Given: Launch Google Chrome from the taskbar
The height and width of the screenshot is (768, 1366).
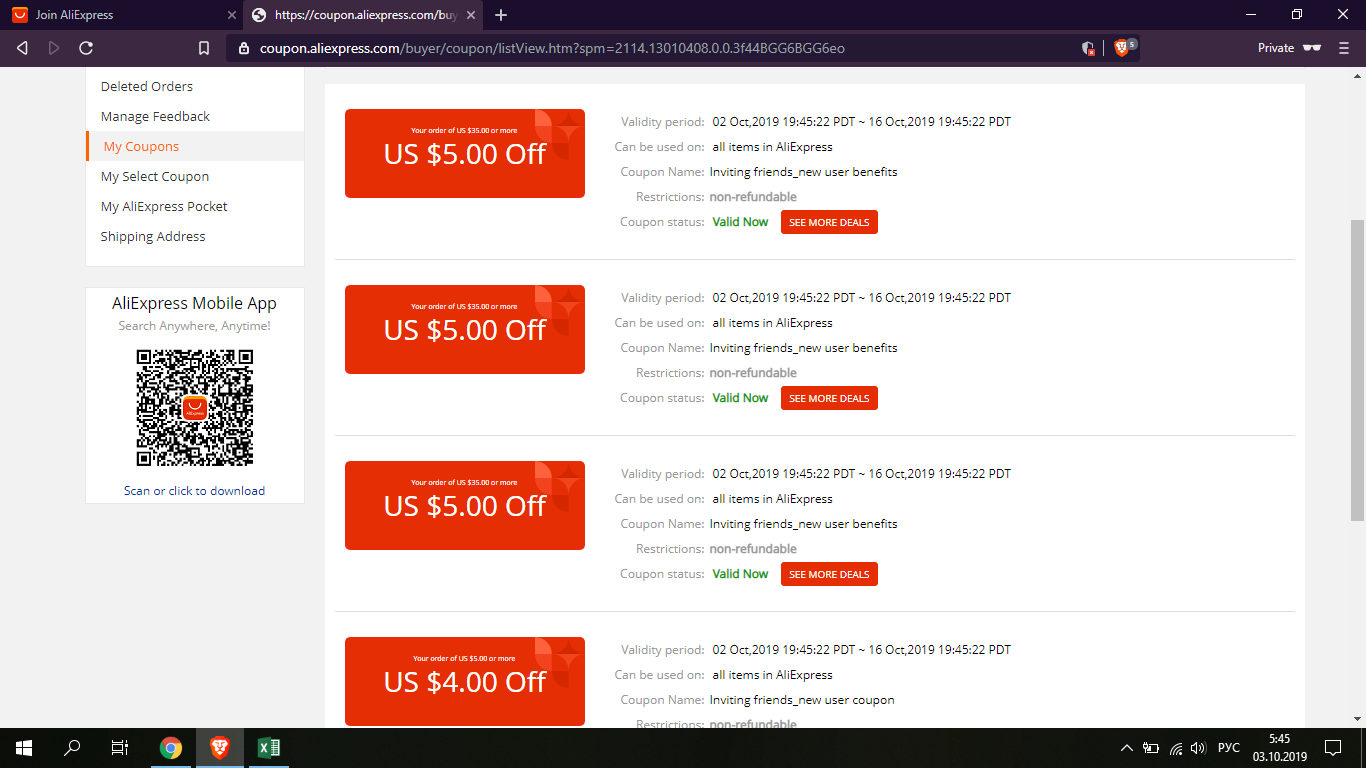Looking at the screenshot, I should coord(171,748).
